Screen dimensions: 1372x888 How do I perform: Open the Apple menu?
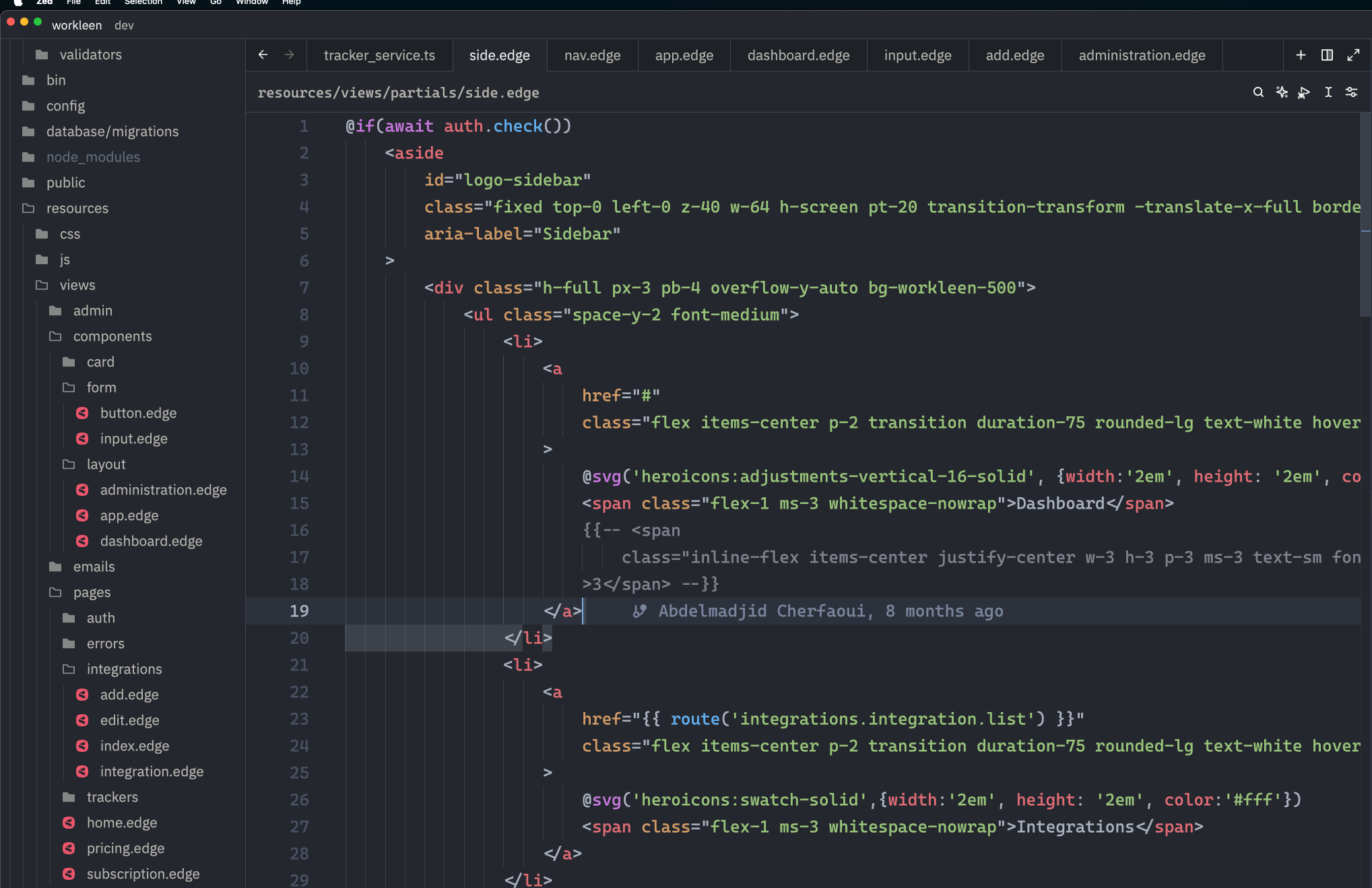pos(18,3)
